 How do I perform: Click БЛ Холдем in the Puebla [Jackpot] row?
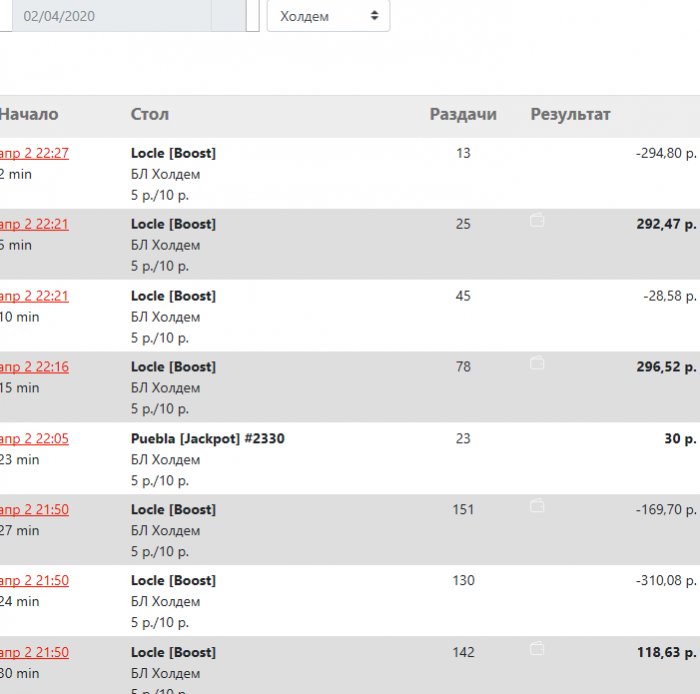(x=165, y=460)
